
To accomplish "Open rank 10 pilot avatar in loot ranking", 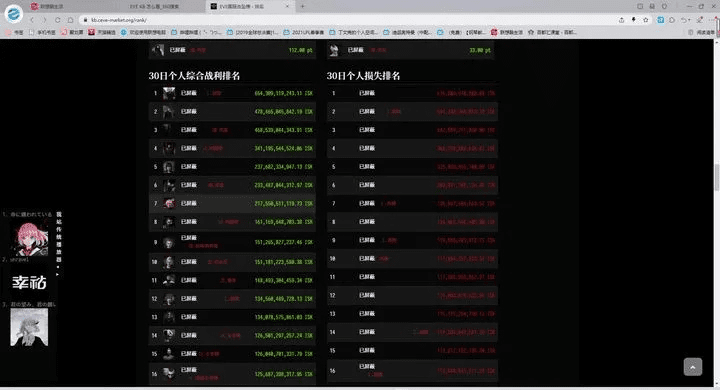I will tap(169, 262).
